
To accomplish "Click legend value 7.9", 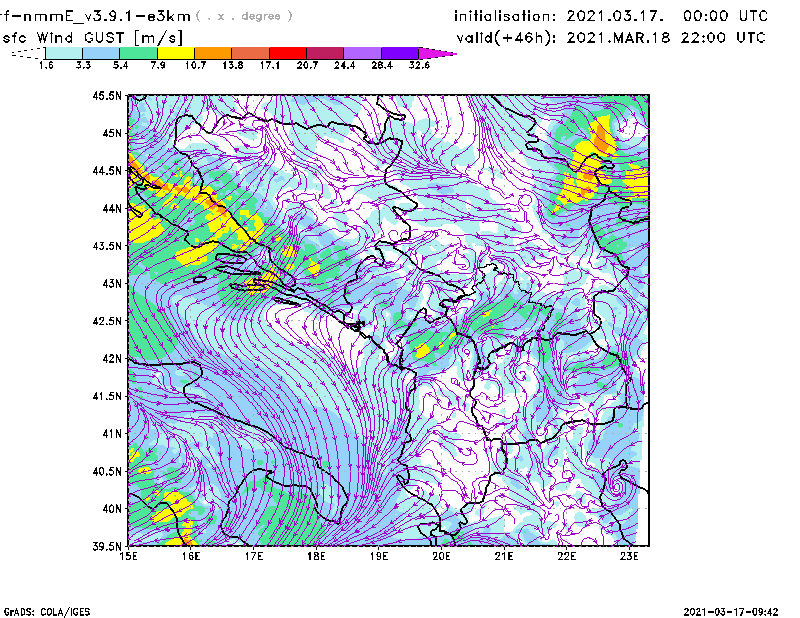I will click(158, 65).
